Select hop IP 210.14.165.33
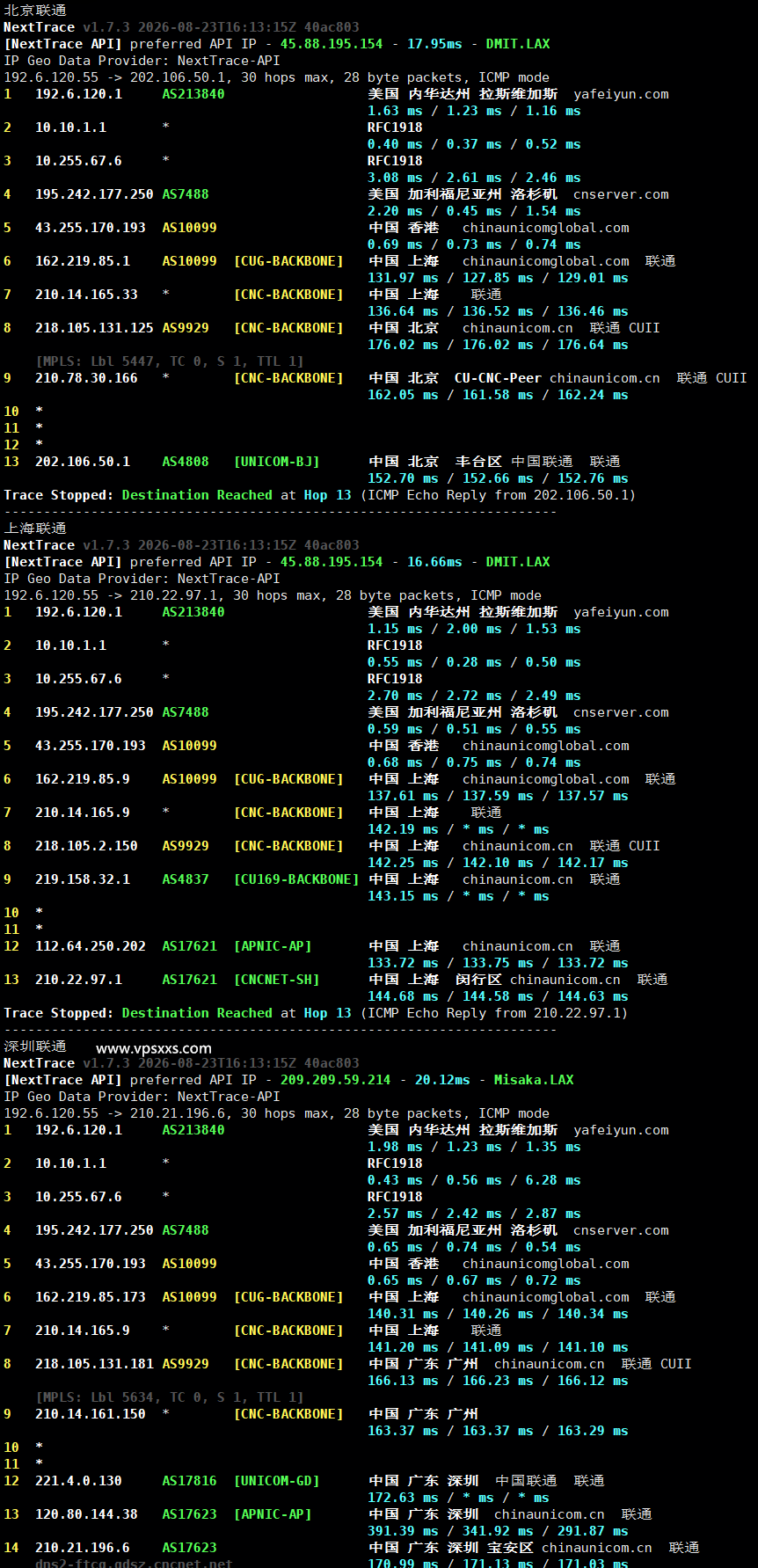 (86, 295)
